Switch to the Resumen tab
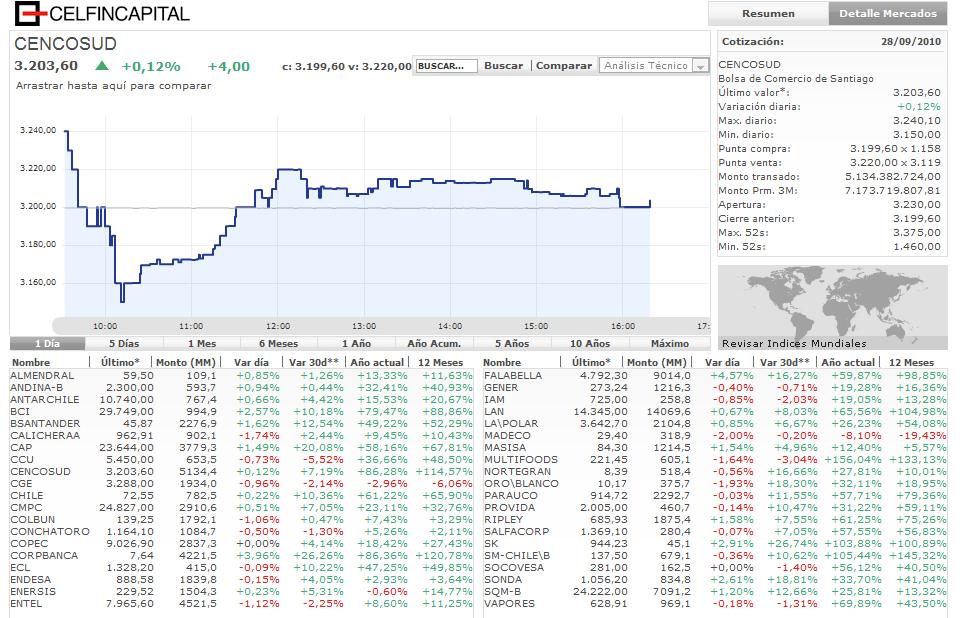This screenshot has width=973, height=618. (x=768, y=14)
